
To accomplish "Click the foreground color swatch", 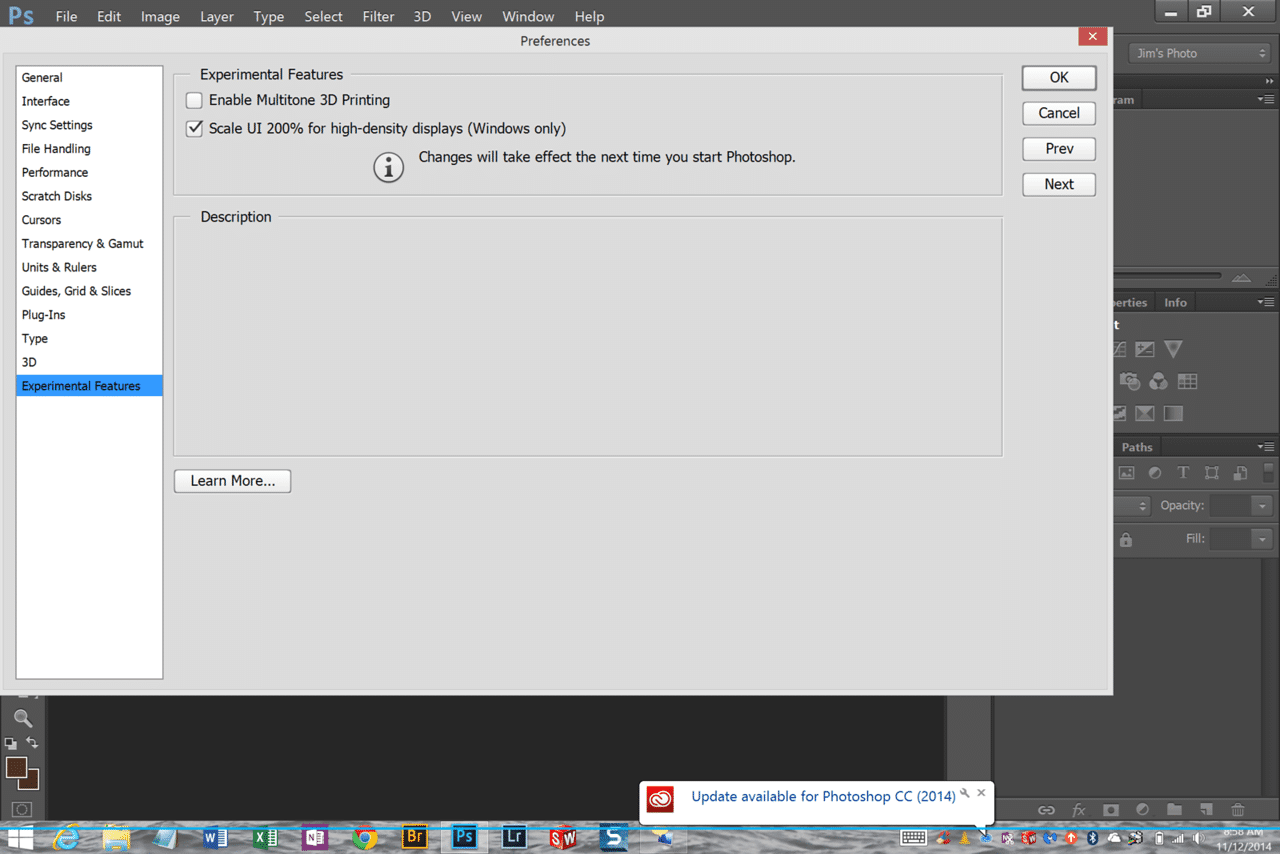I will 16,767.
